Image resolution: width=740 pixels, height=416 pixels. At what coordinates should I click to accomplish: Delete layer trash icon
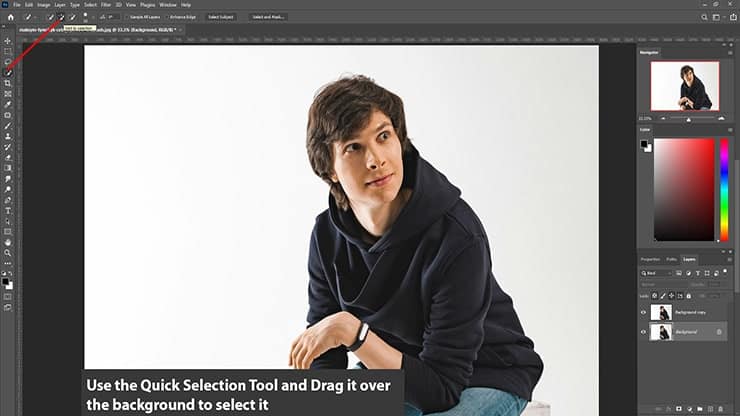tap(721, 409)
